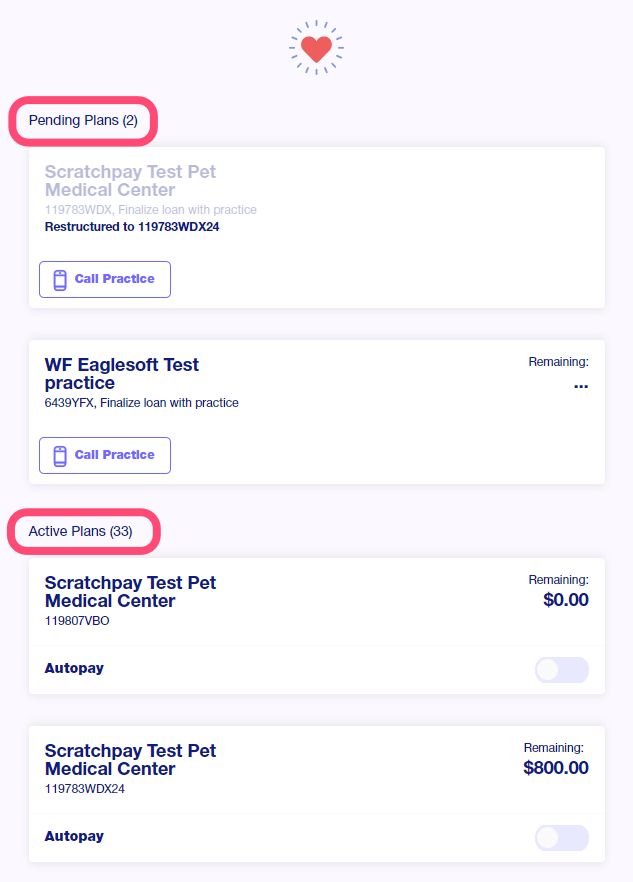The image size is (633, 882).
Task: Open the pending Scratchpay Test Pet Medical Center title
Action: [130, 181]
